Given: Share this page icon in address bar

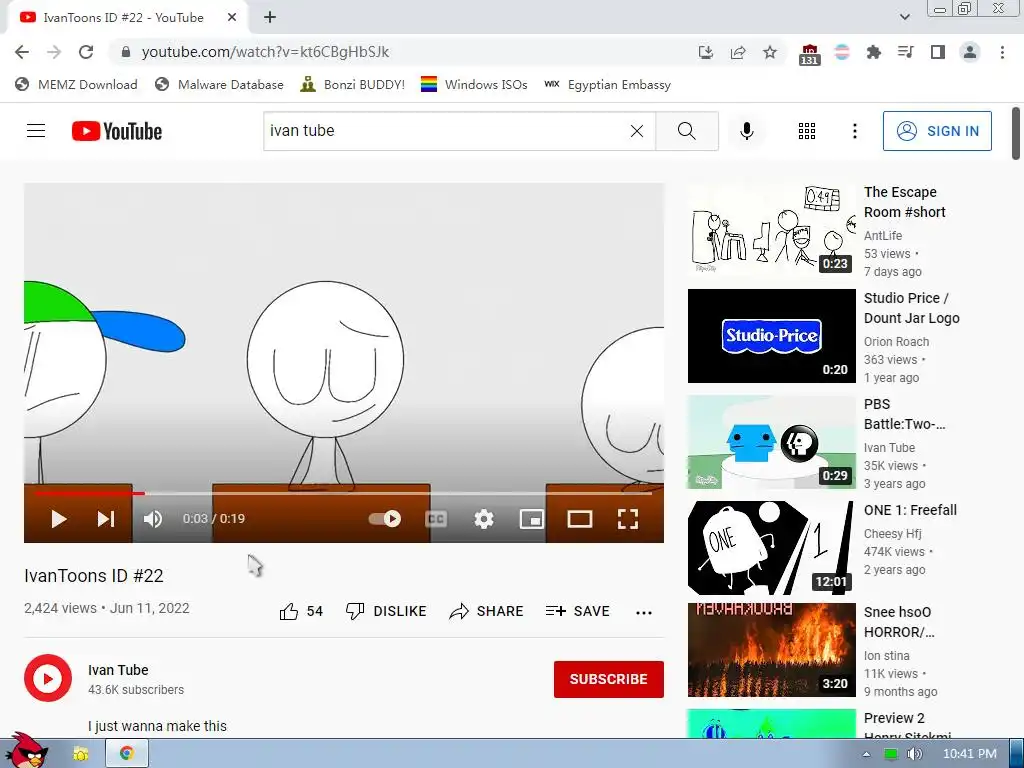Looking at the screenshot, I should 738,52.
